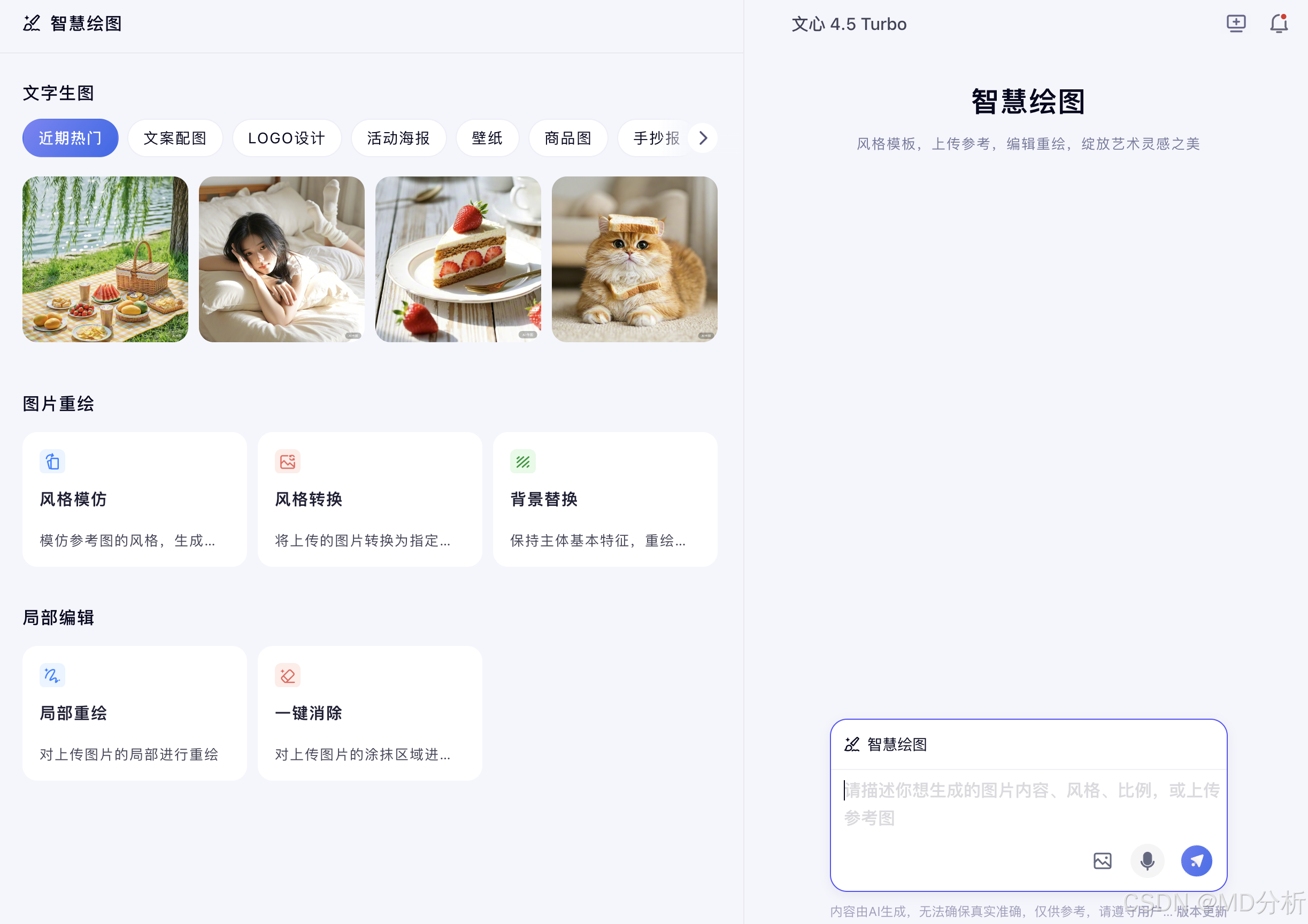The width and height of the screenshot is (1308, 924).
Task: Open the notification bell
Action: point(1279,24)
